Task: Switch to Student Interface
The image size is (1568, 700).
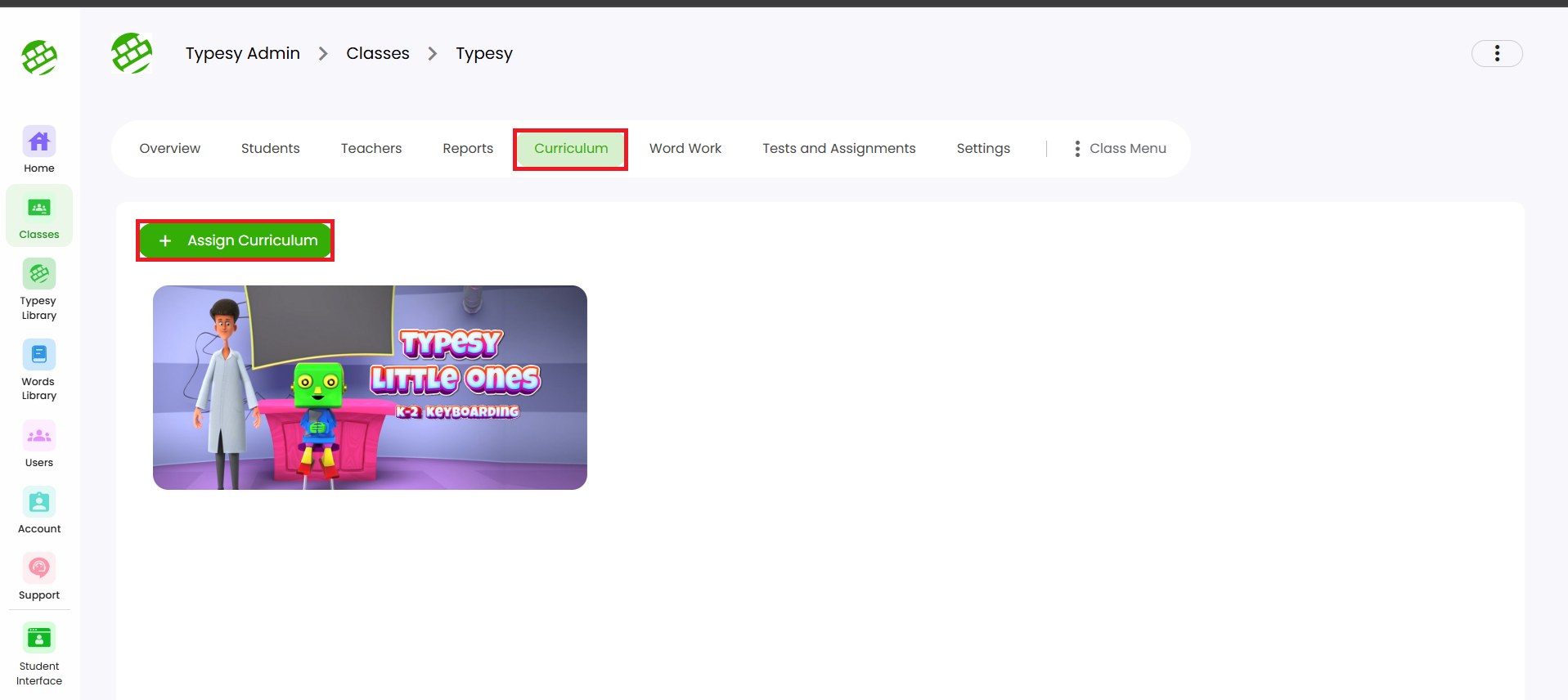Action: tap(39, 639)
